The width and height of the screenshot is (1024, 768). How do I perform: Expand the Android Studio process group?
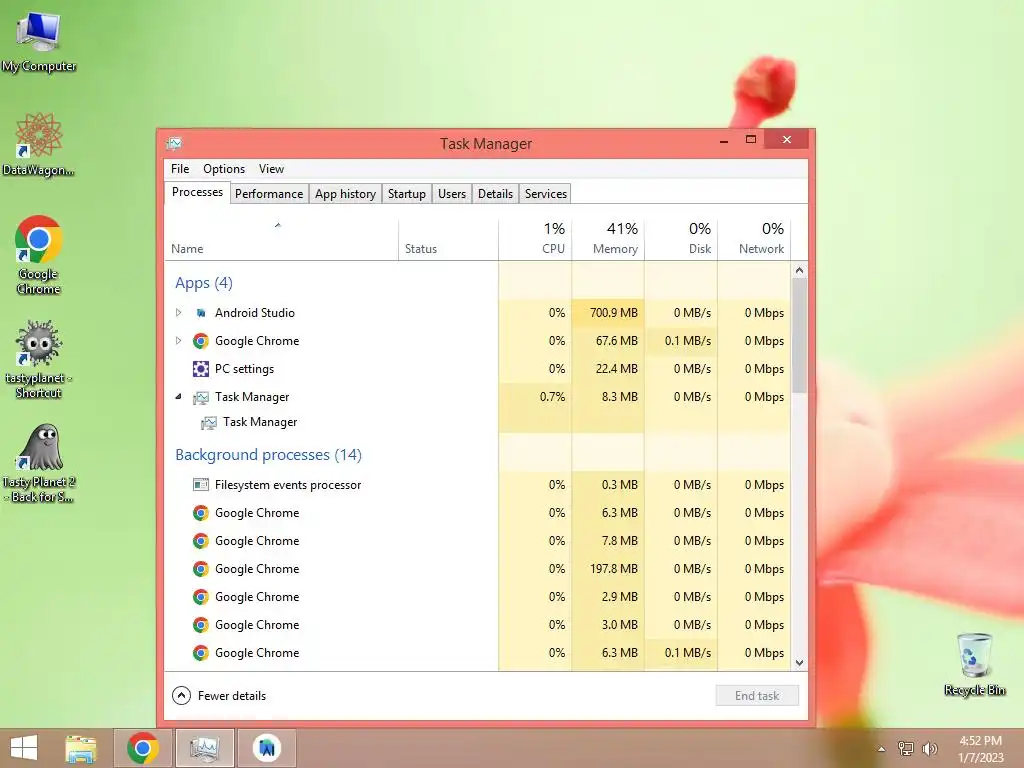[178, 313]
